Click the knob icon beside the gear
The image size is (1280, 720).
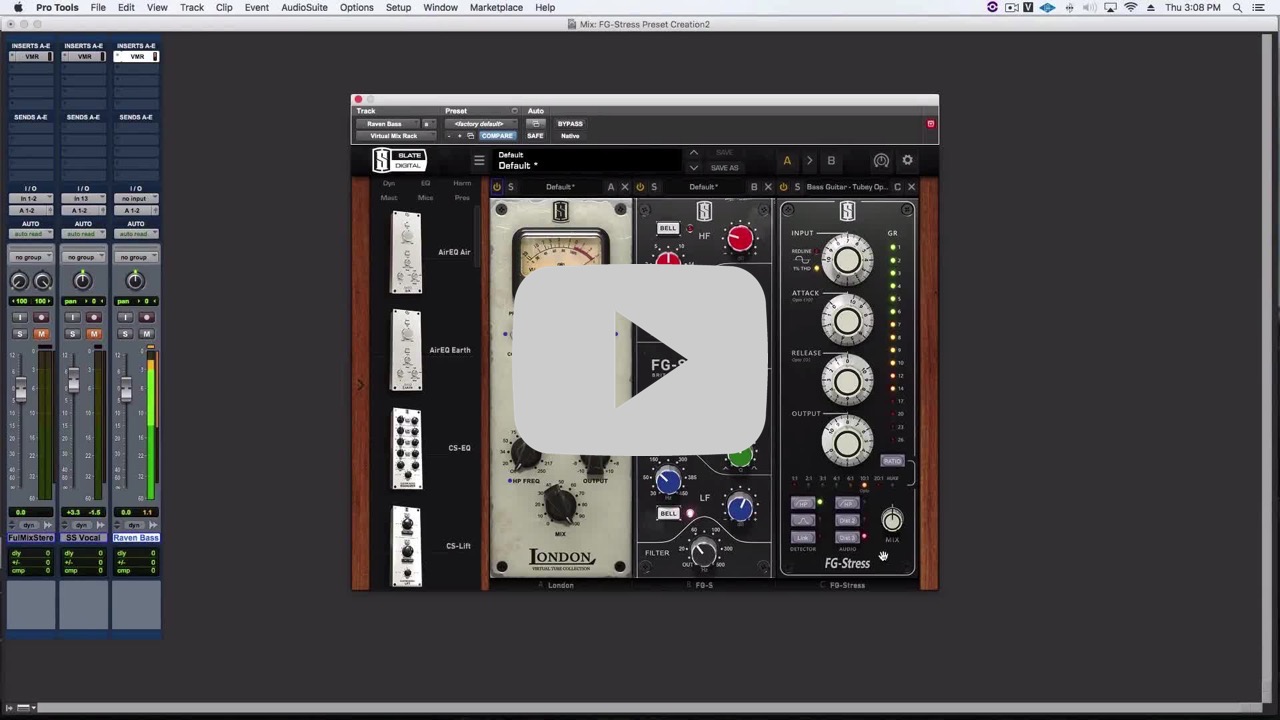(x=881, y=161)
